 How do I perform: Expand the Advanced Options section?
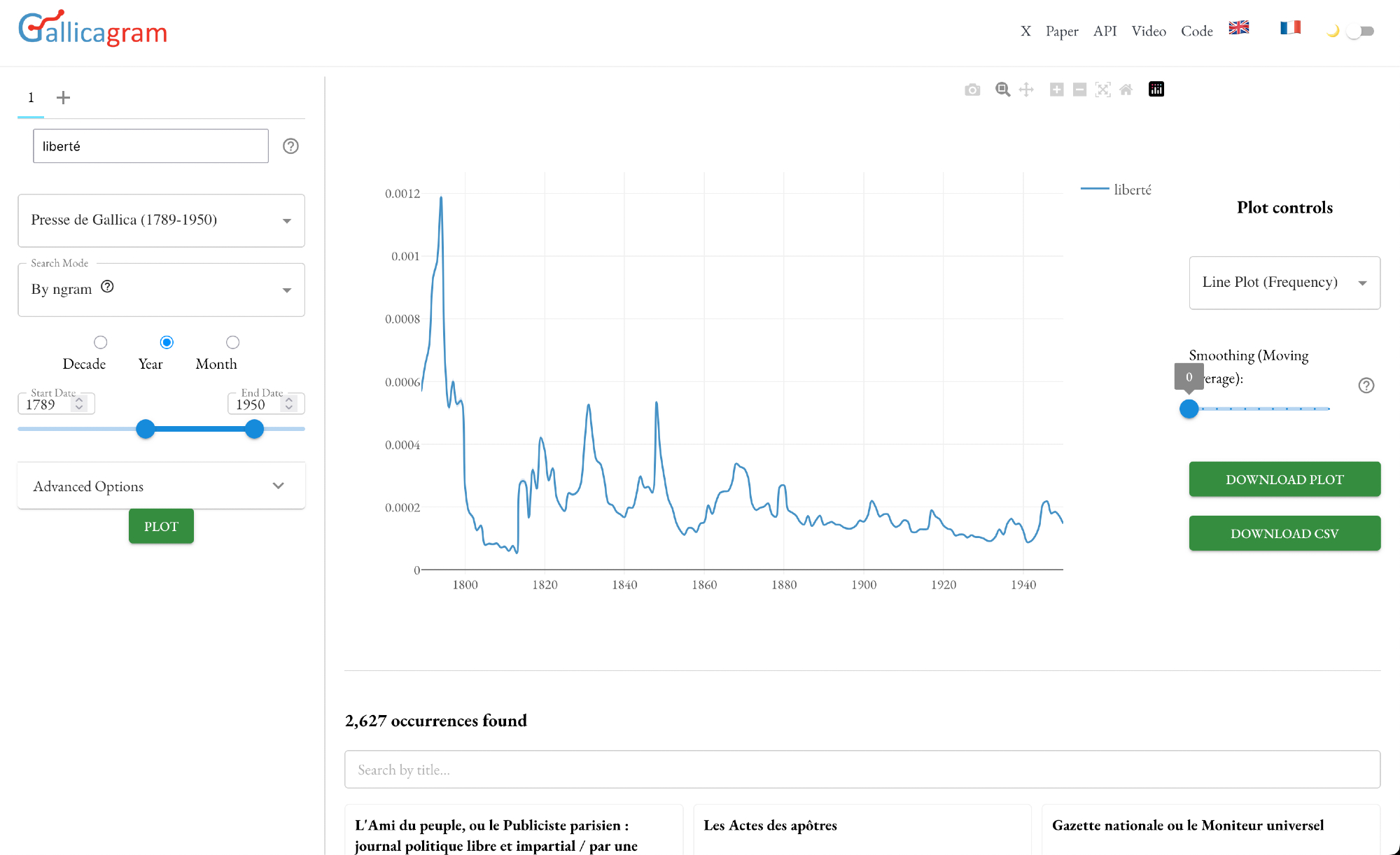pyautogui.click(x=161, y=486)
